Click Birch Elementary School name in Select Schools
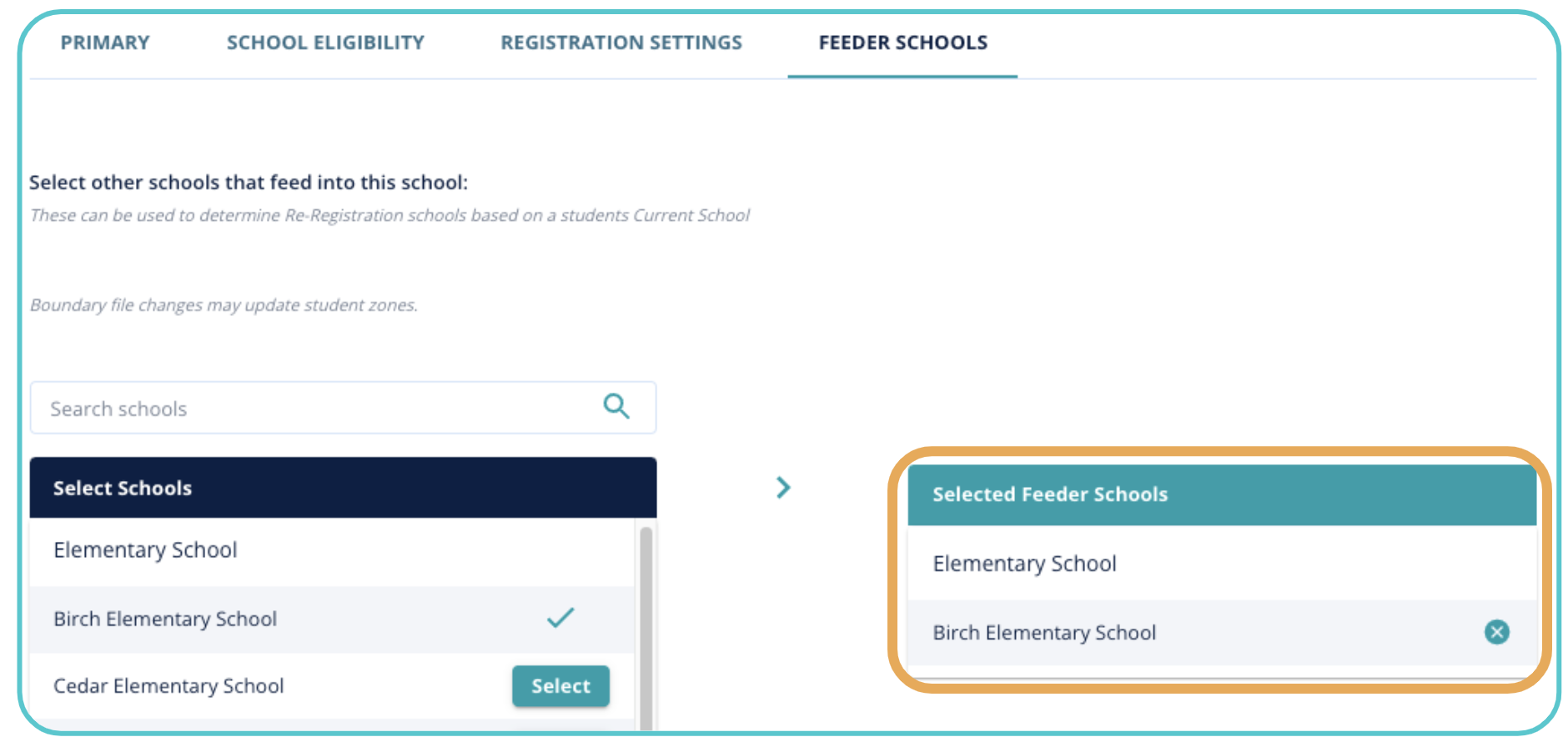Screen dimensions: 1568x747 165,619
